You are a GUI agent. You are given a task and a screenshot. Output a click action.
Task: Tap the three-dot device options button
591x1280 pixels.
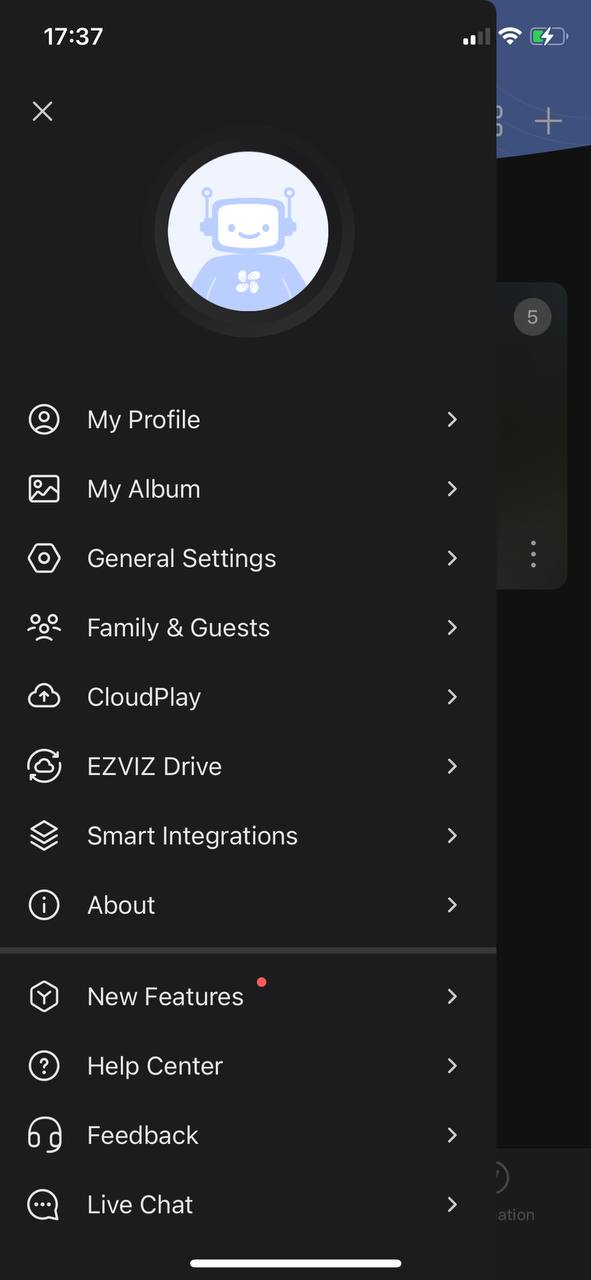(533, 554)
